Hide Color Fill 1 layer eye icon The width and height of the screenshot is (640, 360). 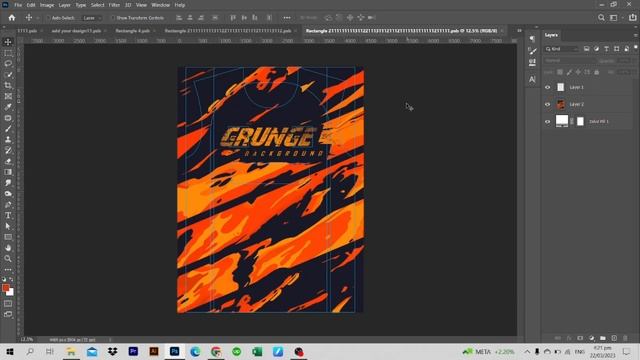(x=547, y=121)
